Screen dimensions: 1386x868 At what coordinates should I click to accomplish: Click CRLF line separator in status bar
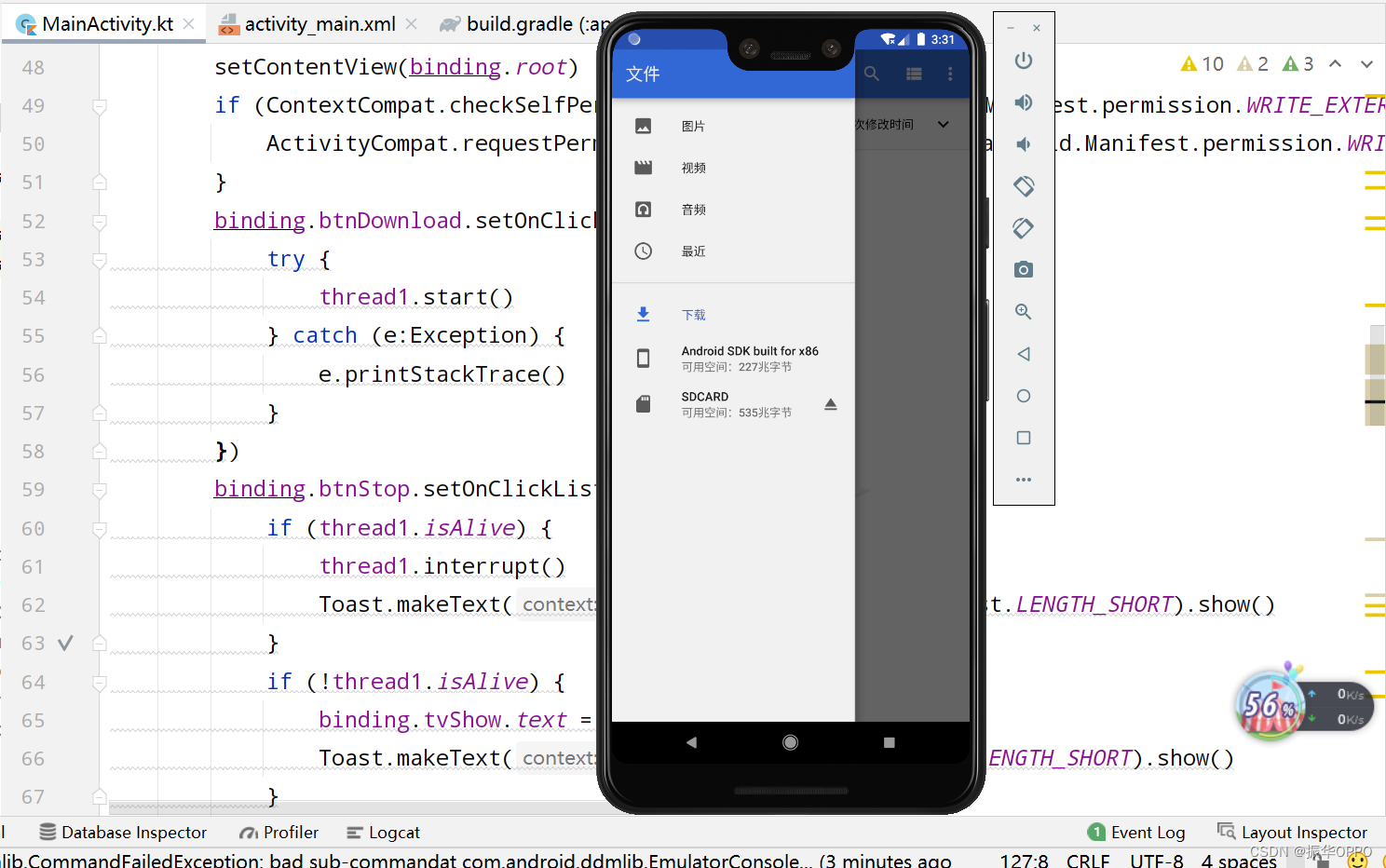coord(1088,861)
